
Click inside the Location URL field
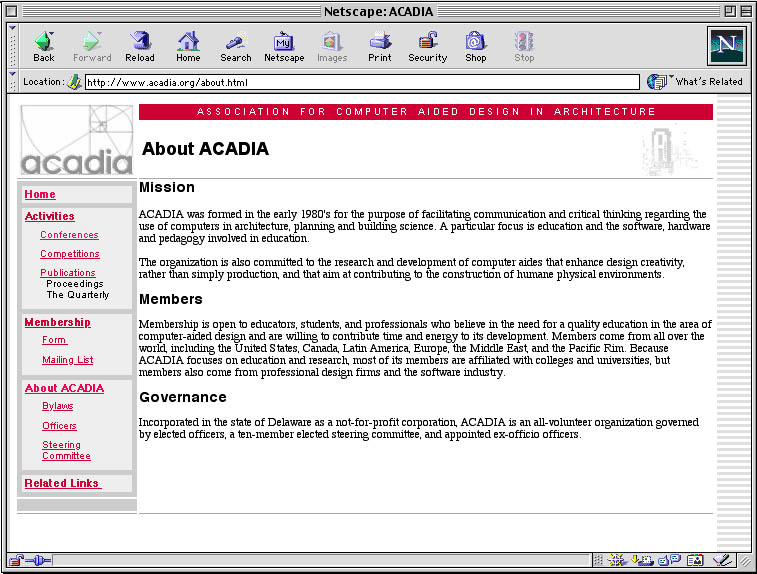tap(362, 82)
